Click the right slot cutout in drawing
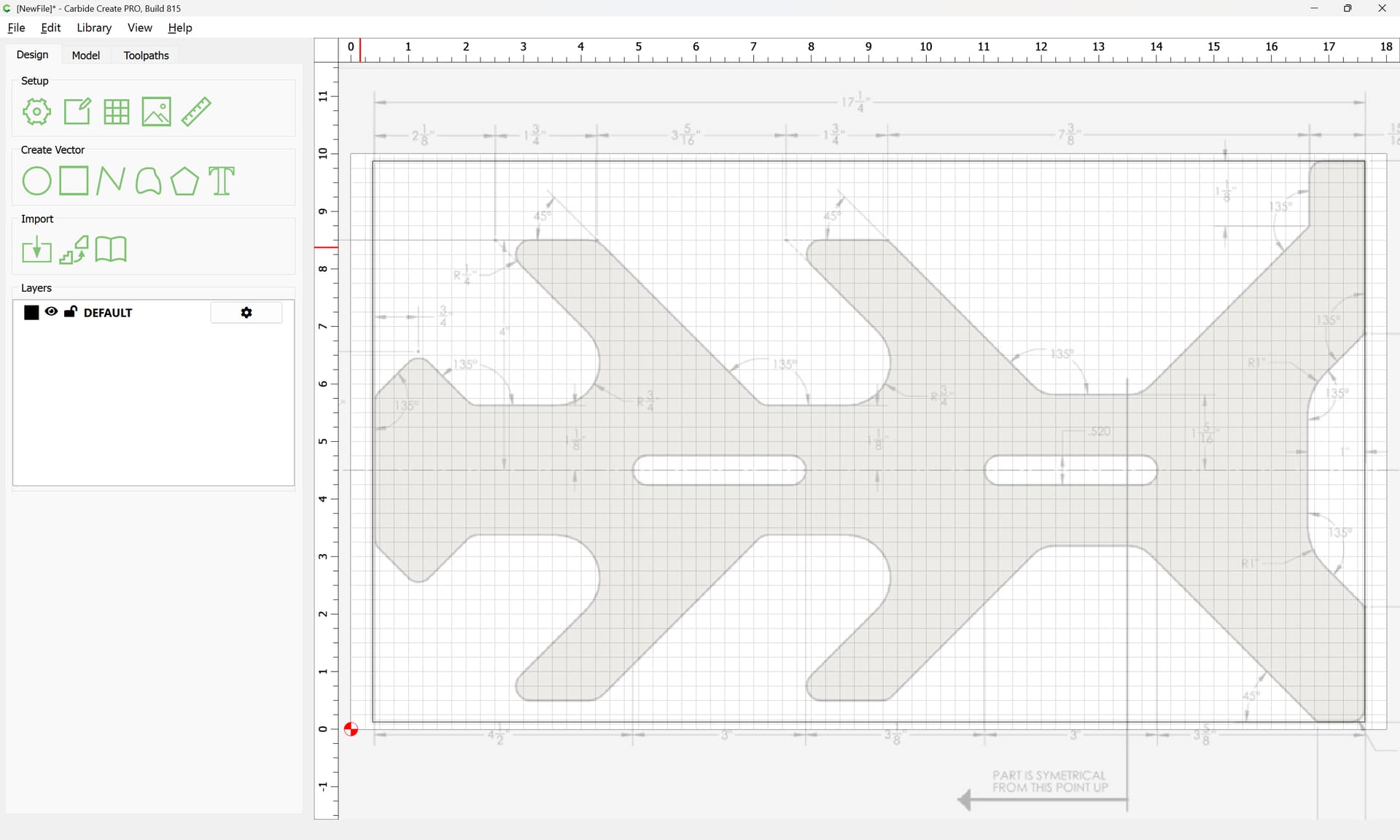This screenshot has width=1400, height=840. pos(1070,470)
